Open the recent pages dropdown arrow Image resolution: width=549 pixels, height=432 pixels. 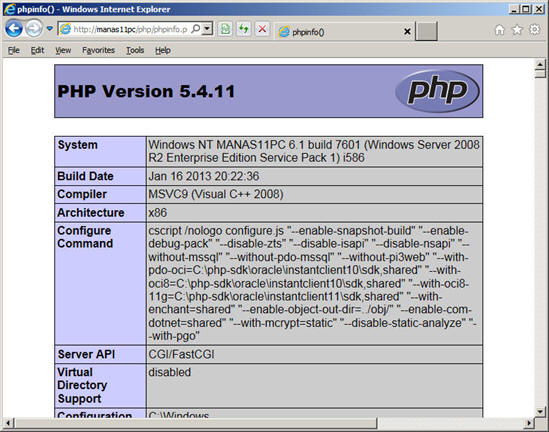(x=50, y=28)
